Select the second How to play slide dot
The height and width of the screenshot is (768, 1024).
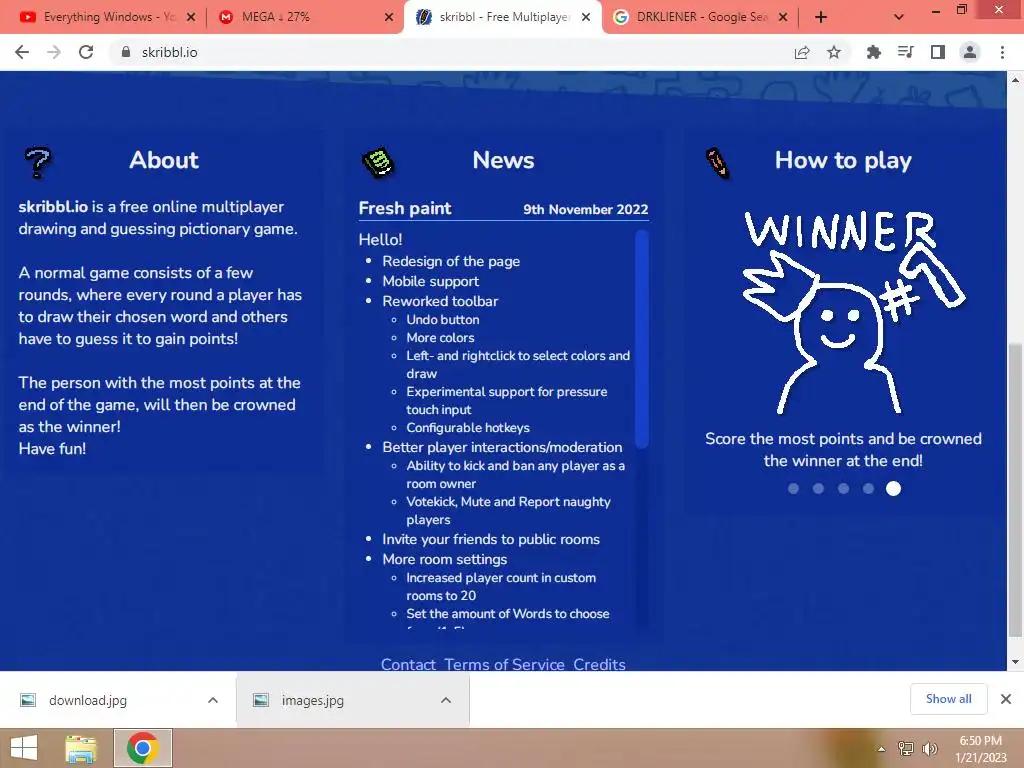point(818,488)
